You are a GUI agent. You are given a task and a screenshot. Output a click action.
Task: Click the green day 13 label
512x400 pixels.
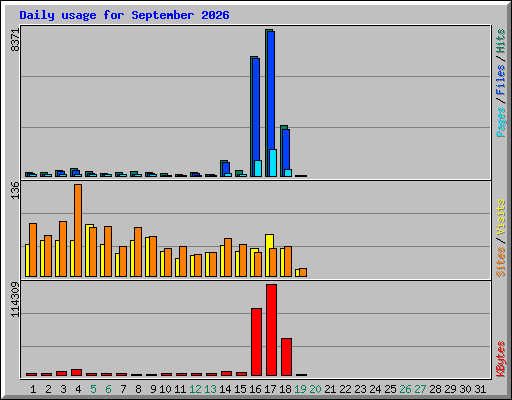pos(210,389)
